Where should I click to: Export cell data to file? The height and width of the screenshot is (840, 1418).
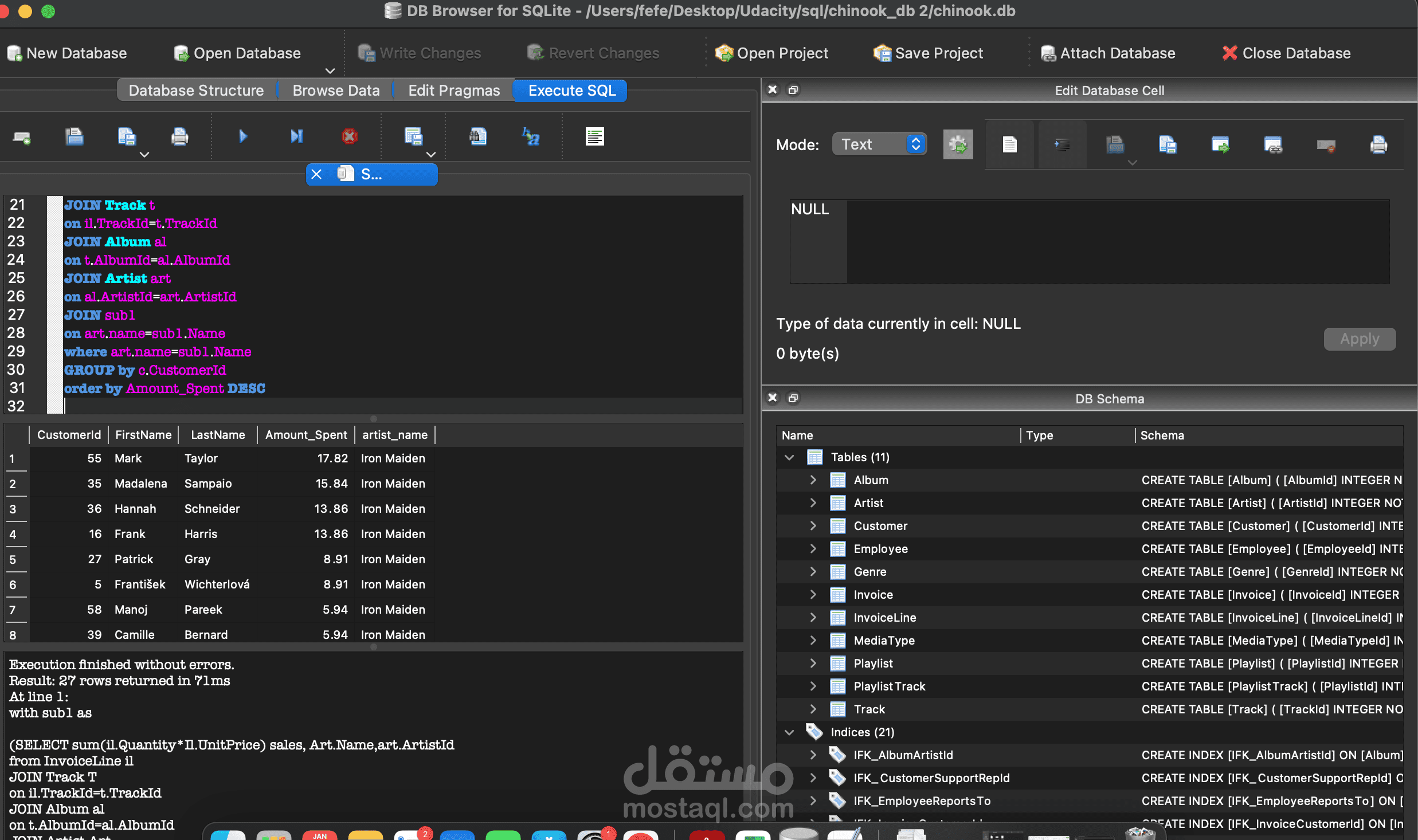click(x=1168, y=144)
